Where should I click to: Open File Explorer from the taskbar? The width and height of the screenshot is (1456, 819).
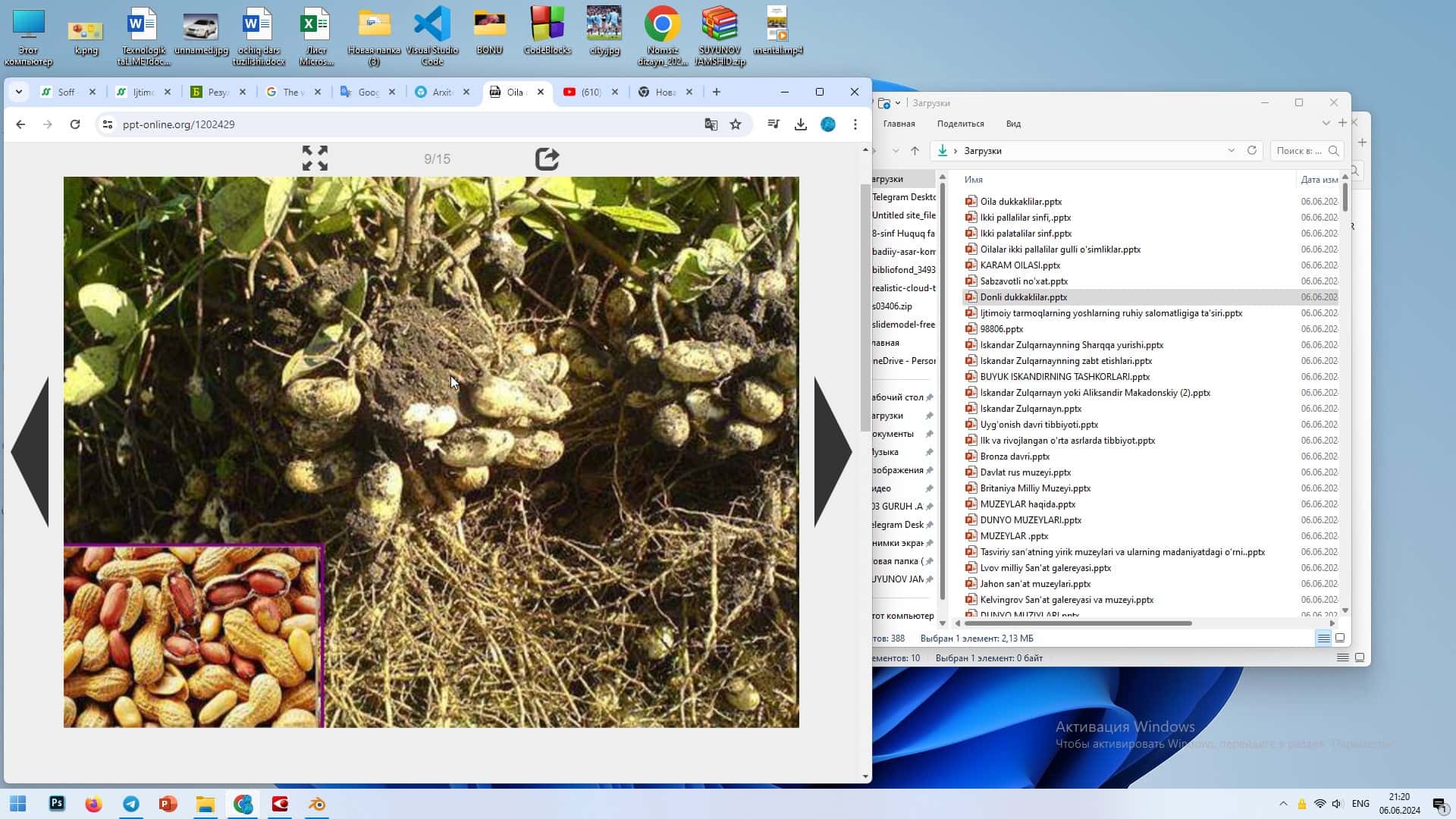coord(206,804)
